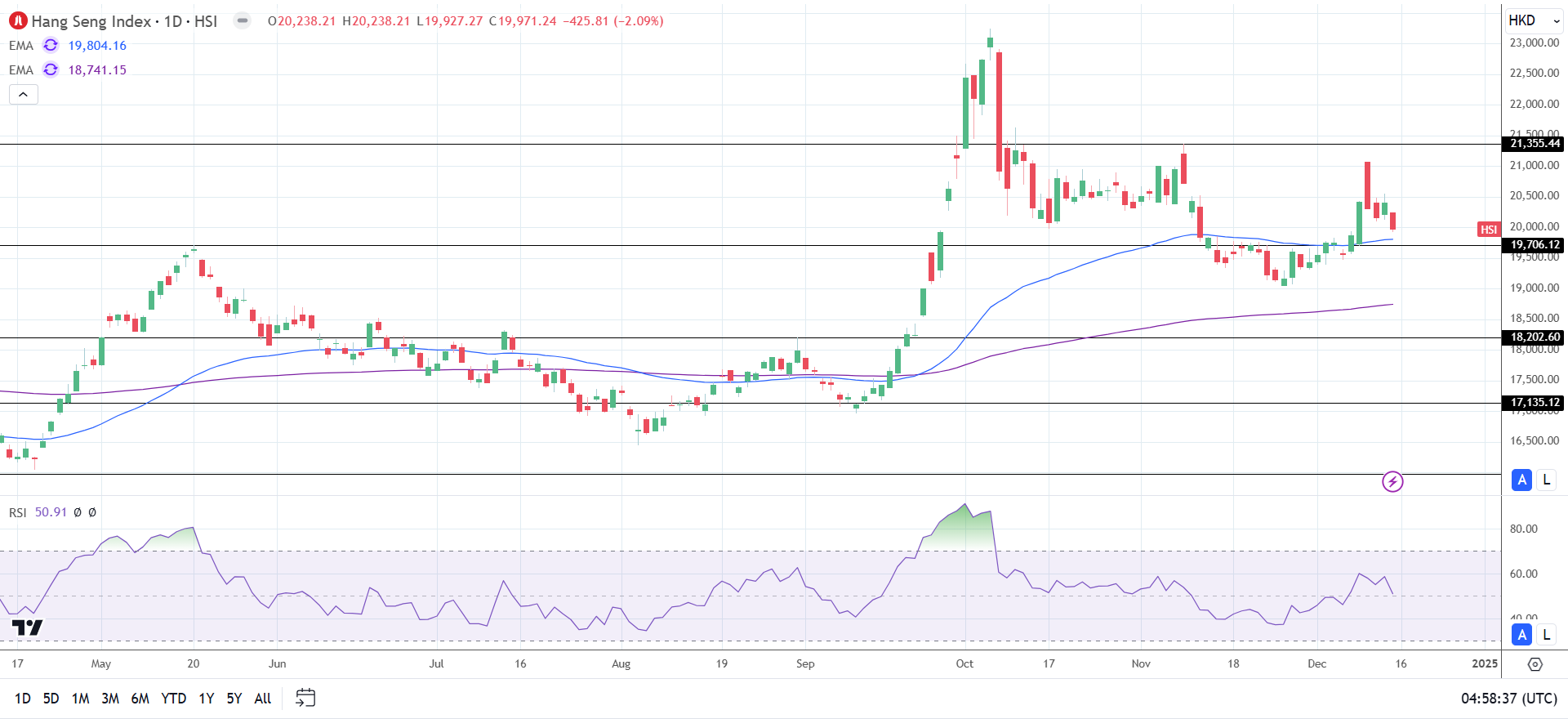The height and width of the screenshot is (719, 1568).
Task: Click the 17,135.12 horizontal line price label
Action: pyautogui.click(x=1535, y=403)
